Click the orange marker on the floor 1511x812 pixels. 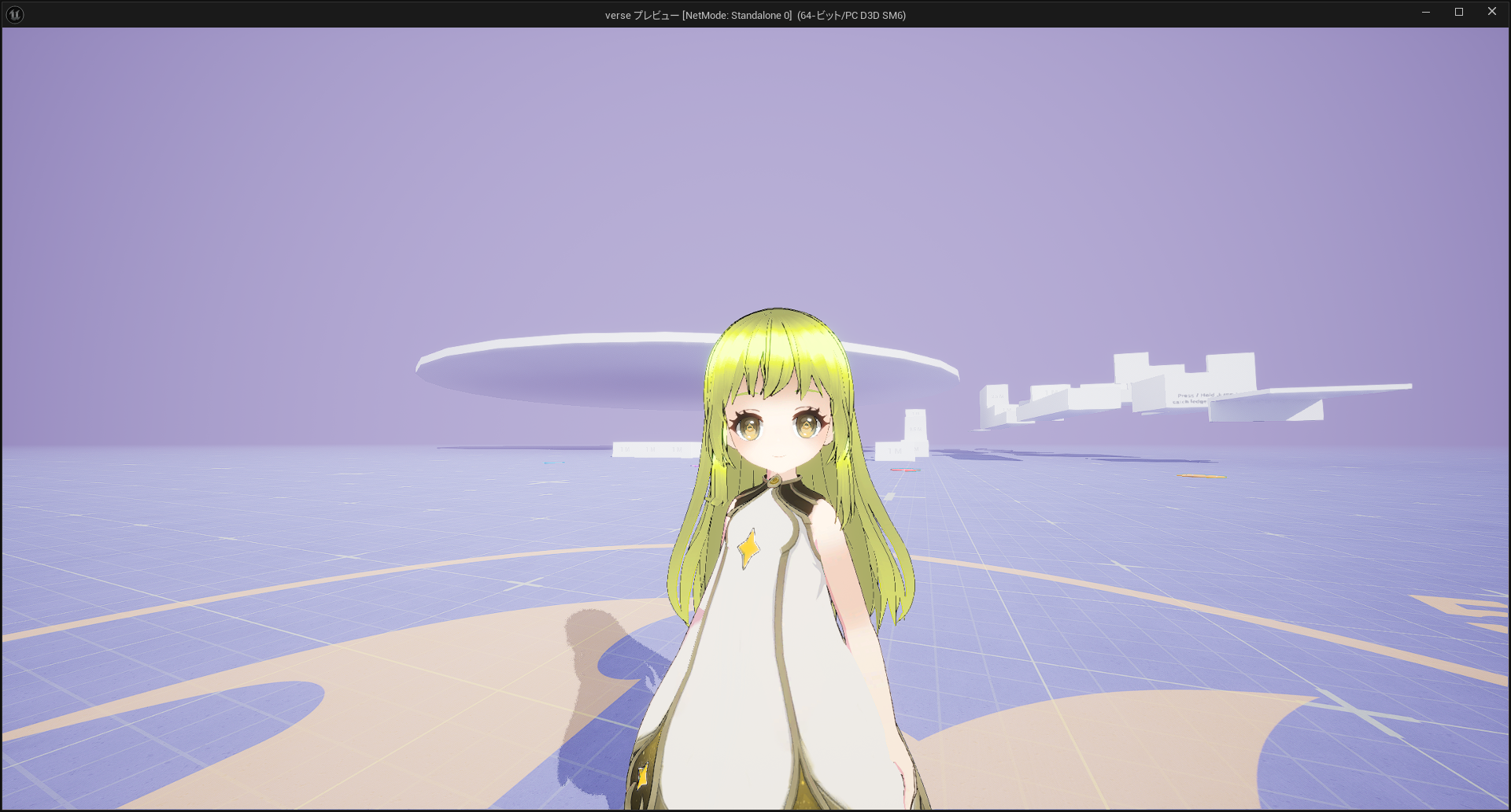coord(1201,476)
